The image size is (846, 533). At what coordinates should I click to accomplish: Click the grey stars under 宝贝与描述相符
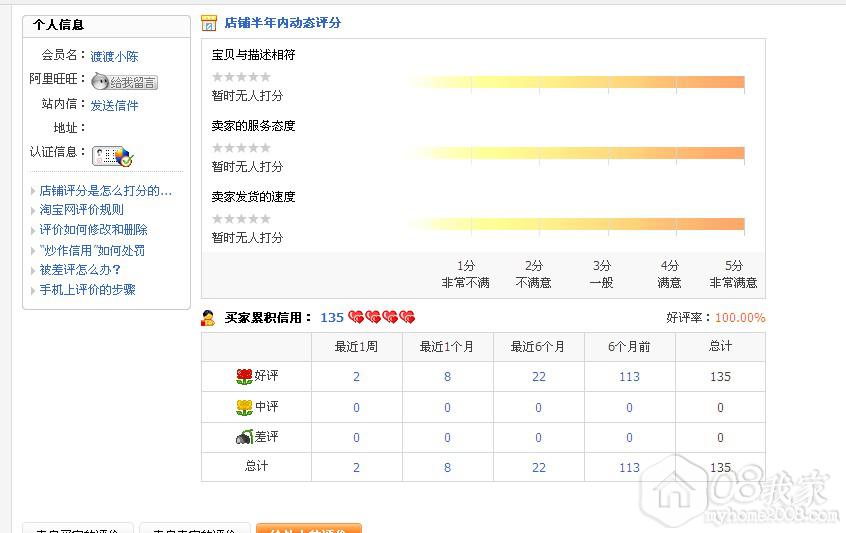241,77
